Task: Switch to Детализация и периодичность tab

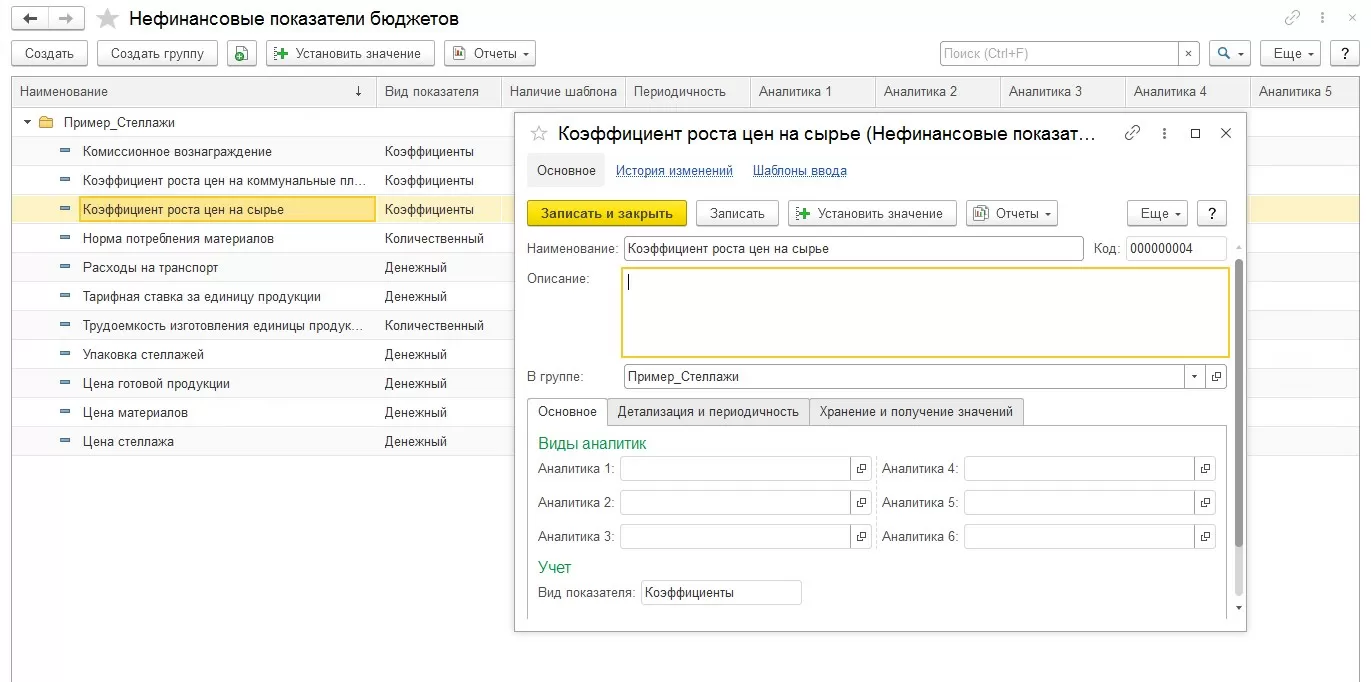Action: pos(707,411)
